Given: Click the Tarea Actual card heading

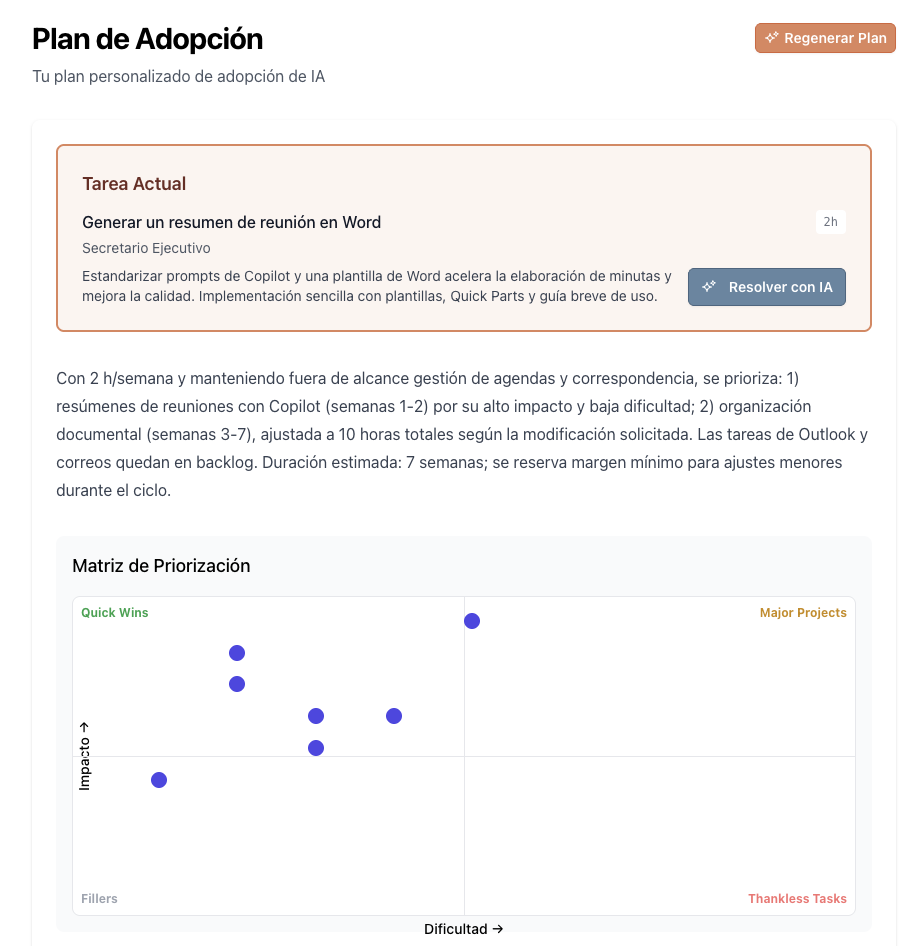Looking at the screenshot, I should [134, 183].
